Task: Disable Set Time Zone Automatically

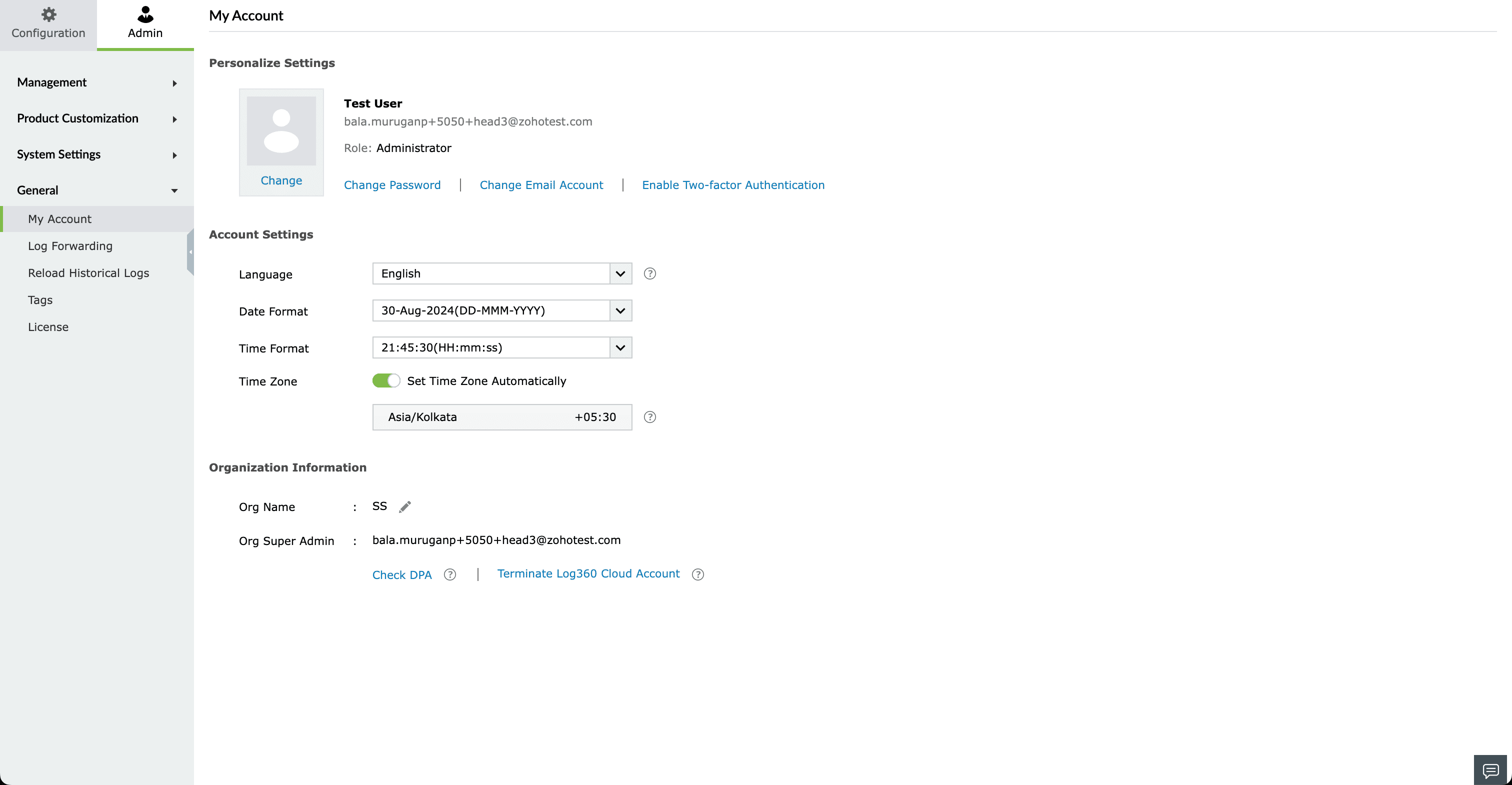Action: [386, 380]
